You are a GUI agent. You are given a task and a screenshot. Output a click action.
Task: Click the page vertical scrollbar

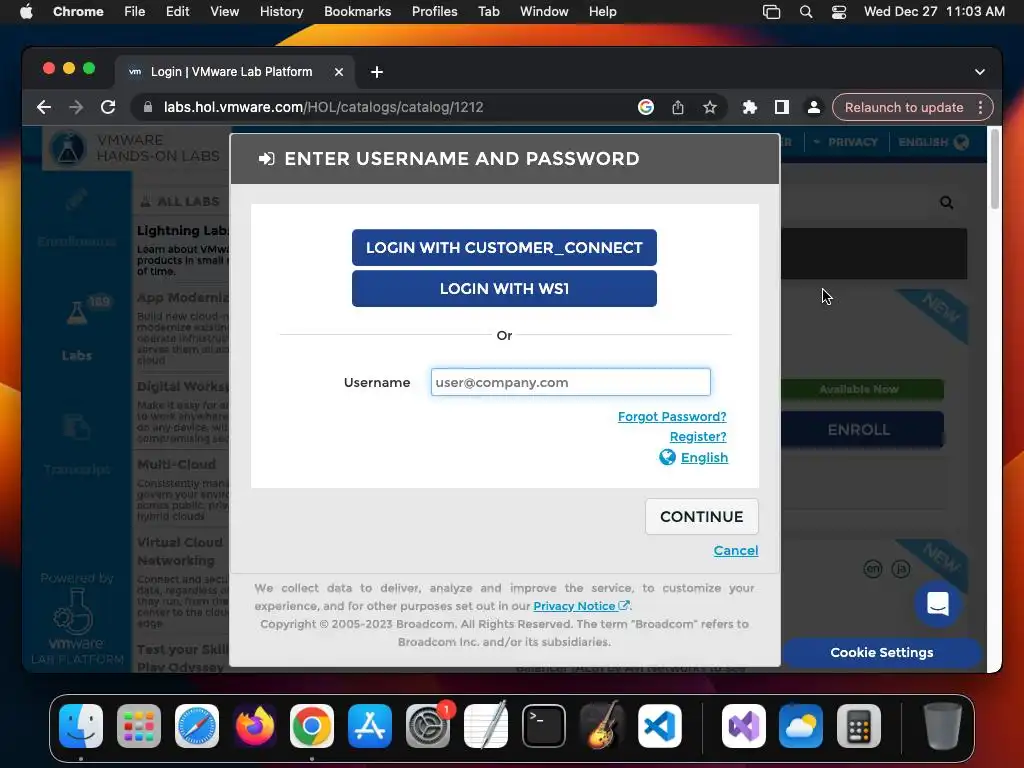pyautogui.click(x=995, y=170)
